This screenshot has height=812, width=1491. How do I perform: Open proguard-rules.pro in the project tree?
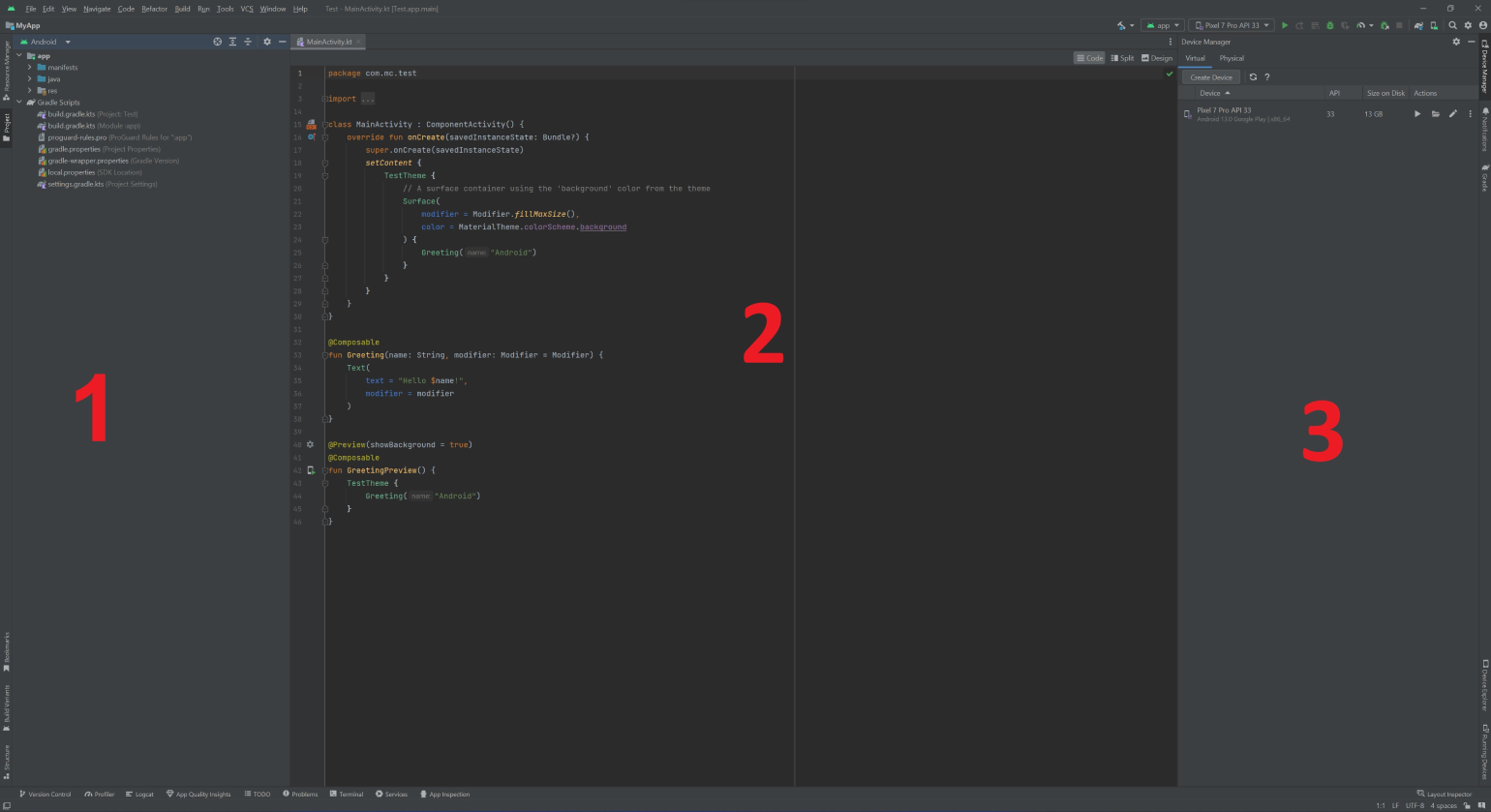76,137
